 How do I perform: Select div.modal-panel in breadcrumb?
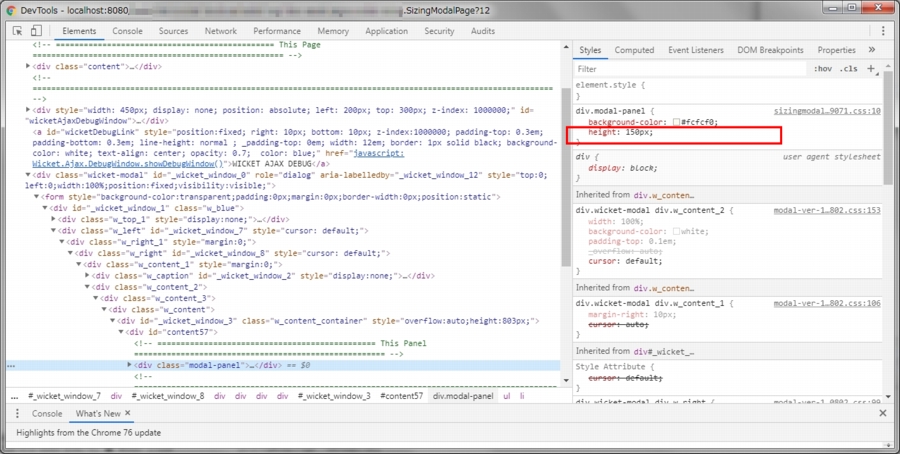click(463, 396)
